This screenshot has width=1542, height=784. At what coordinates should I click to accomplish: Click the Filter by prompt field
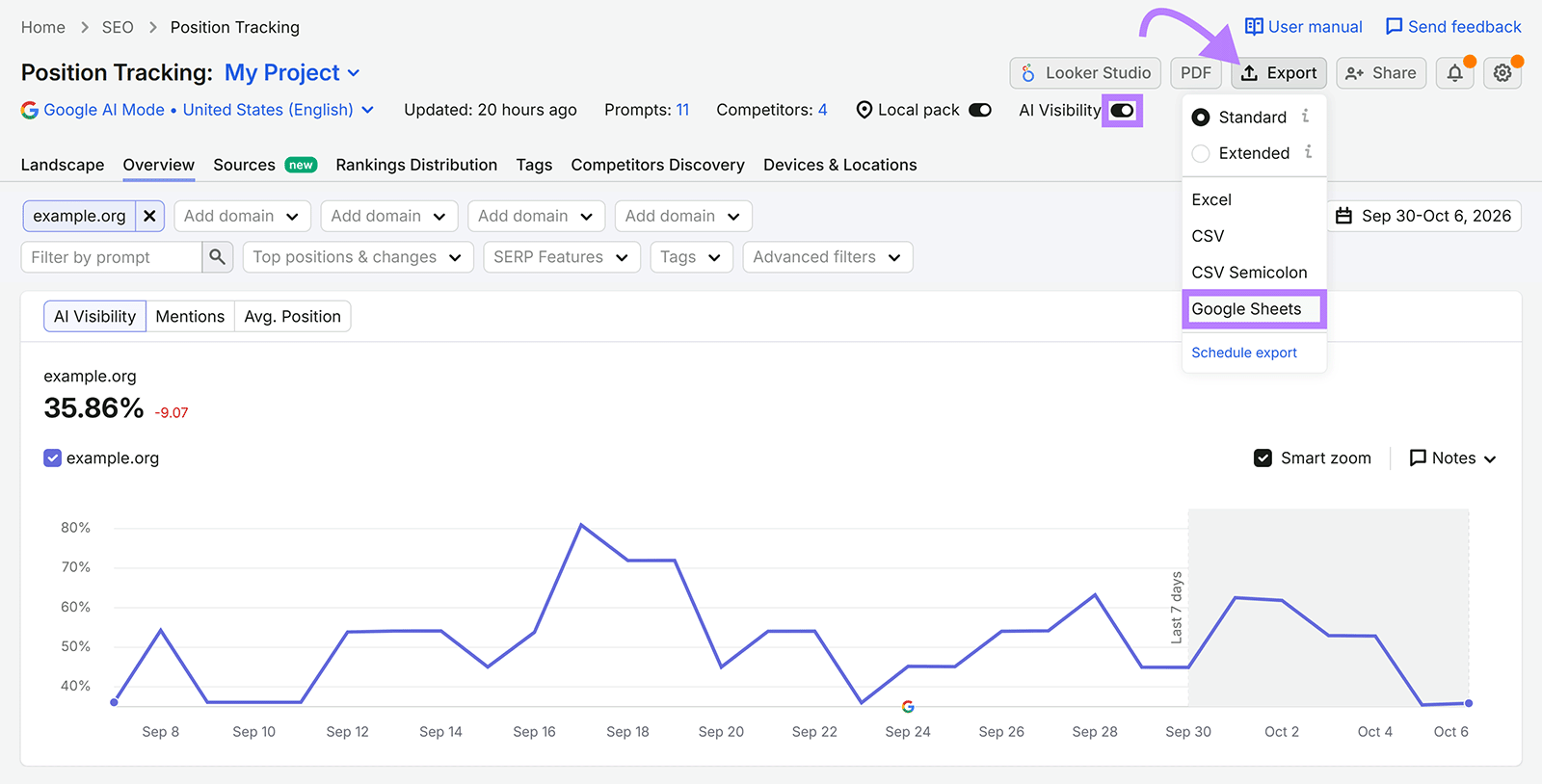pos(112,257)
